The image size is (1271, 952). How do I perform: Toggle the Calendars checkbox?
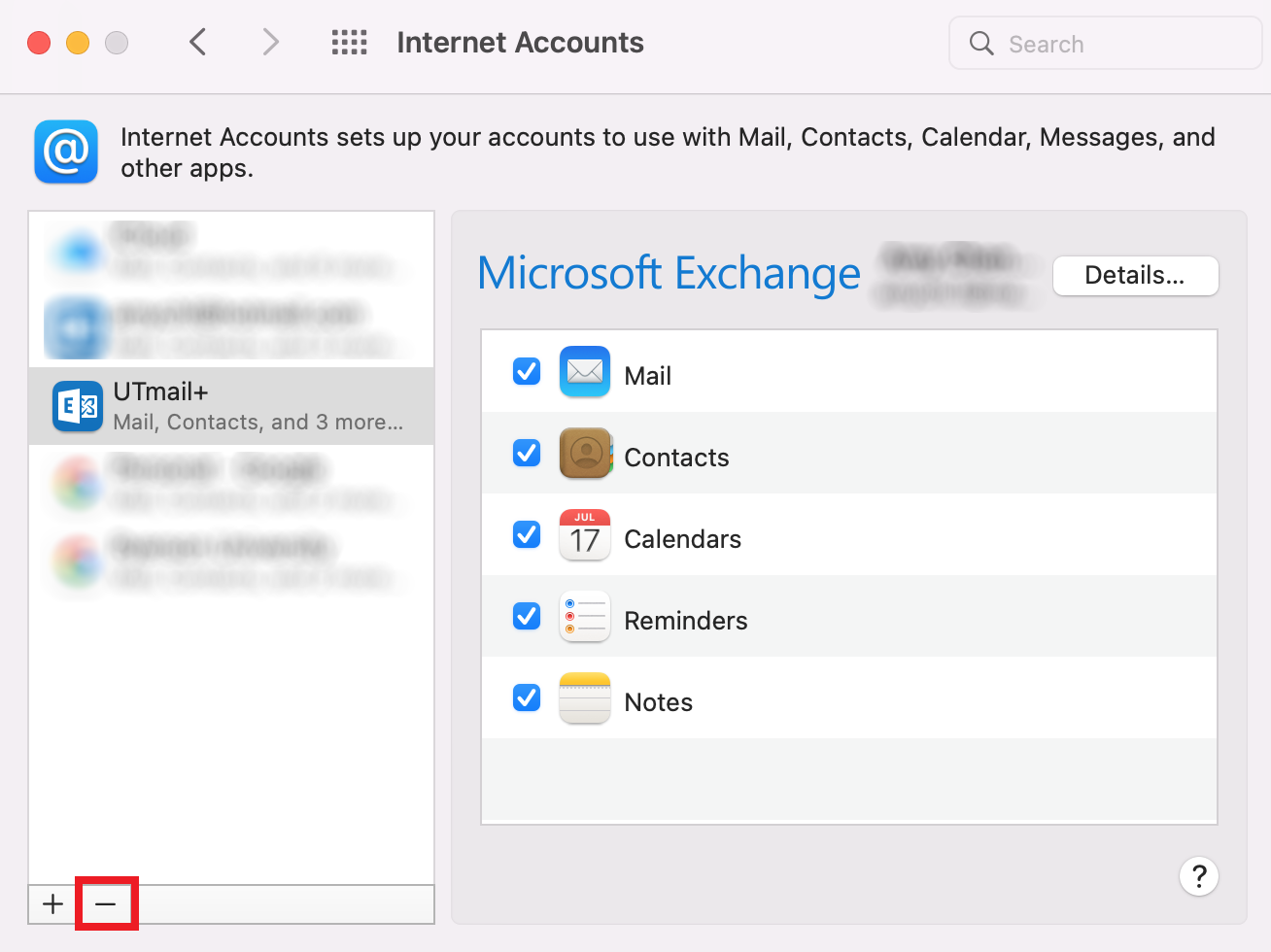527,534
